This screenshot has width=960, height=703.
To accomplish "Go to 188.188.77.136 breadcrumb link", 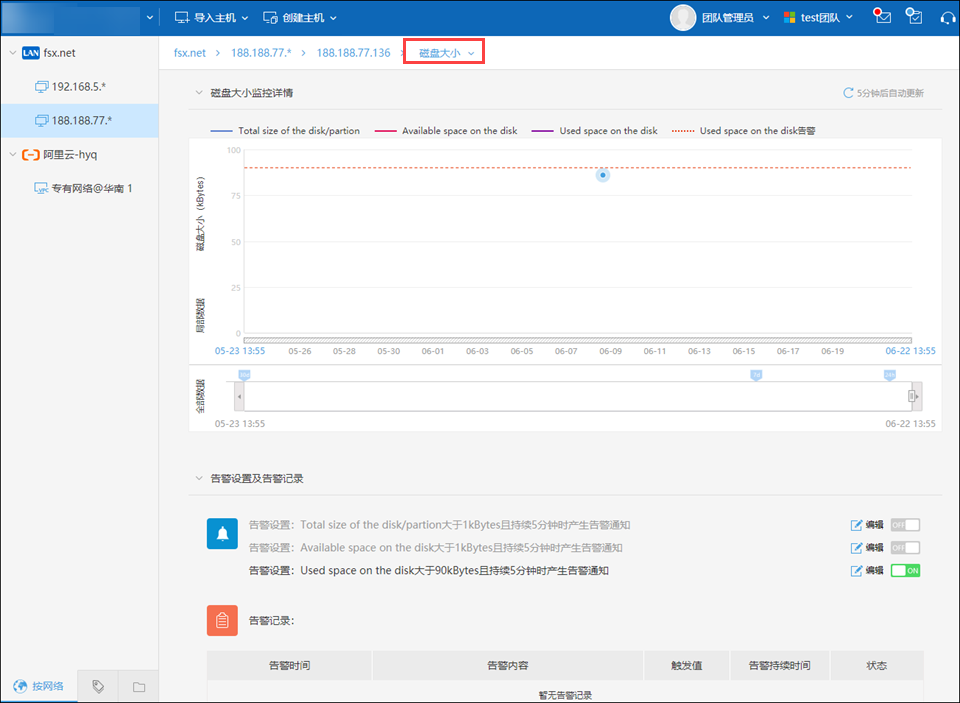I will [353, 52].
